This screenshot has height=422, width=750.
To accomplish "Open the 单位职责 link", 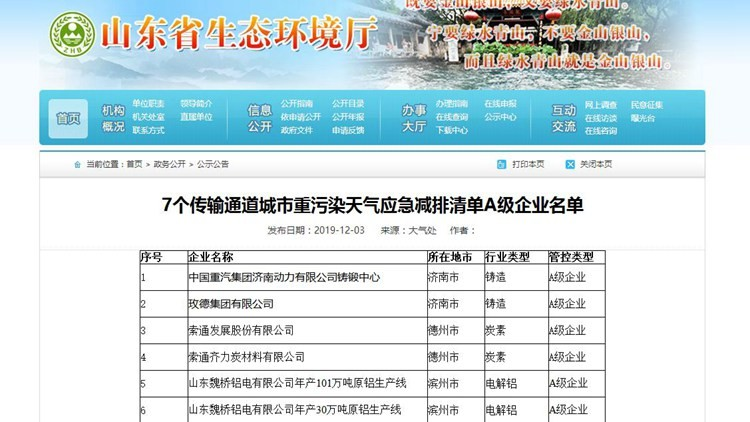I will (148, 103).
